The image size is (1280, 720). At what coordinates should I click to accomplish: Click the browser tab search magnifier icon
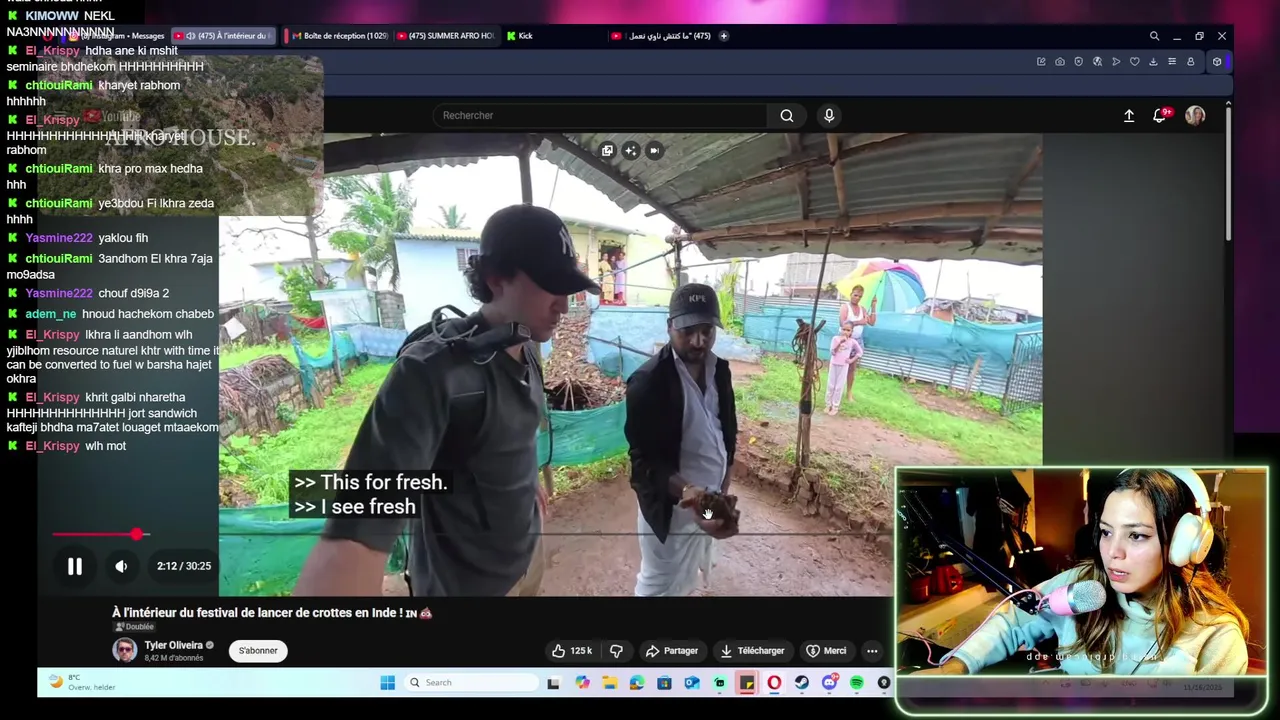click(1154, 36)
